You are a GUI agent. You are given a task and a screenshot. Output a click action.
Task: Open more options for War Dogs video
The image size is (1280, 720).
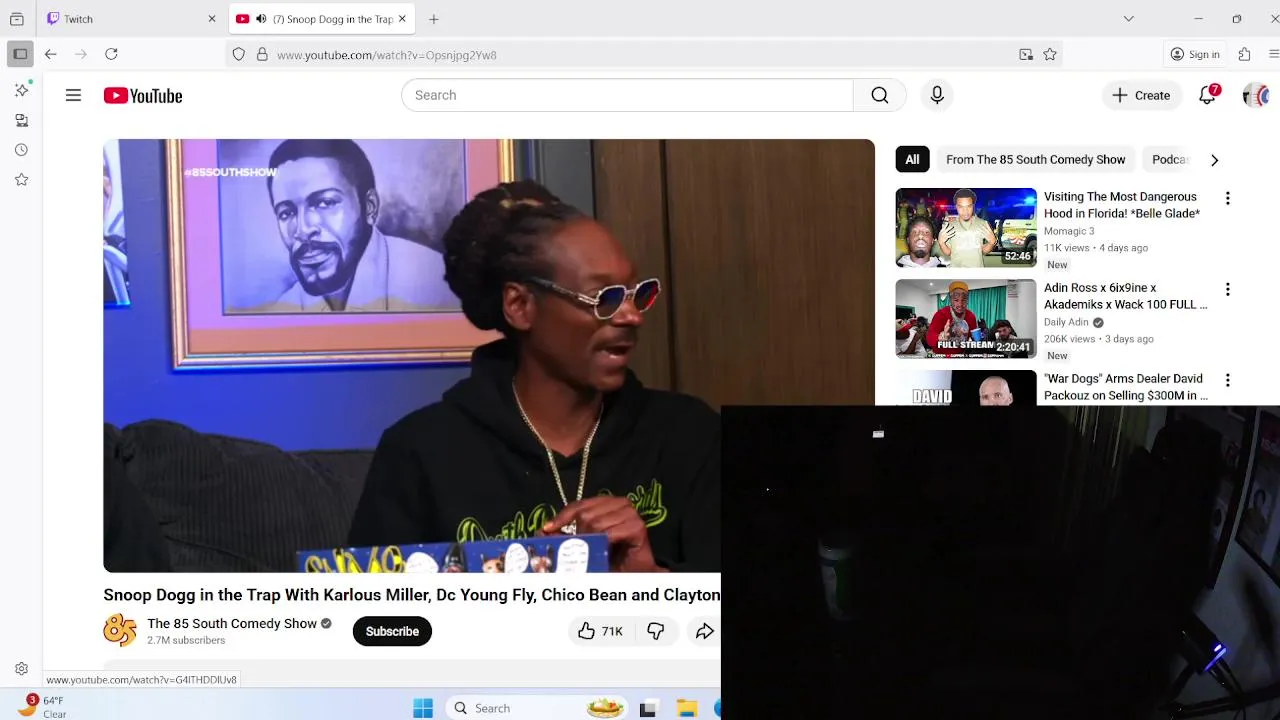click(1227, 380)
